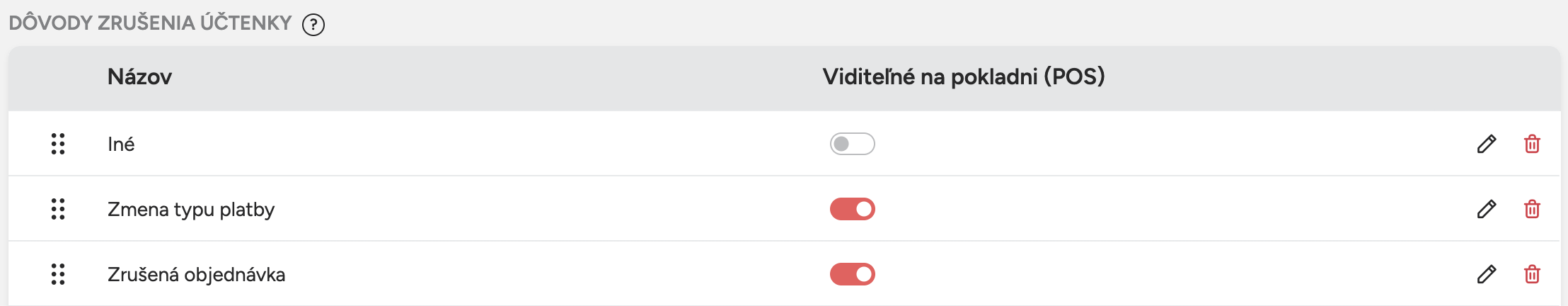Click the Dôvody zrušenia účtenky heading
This screenshot has height=306, width=1568.
(x=150, y=23)
